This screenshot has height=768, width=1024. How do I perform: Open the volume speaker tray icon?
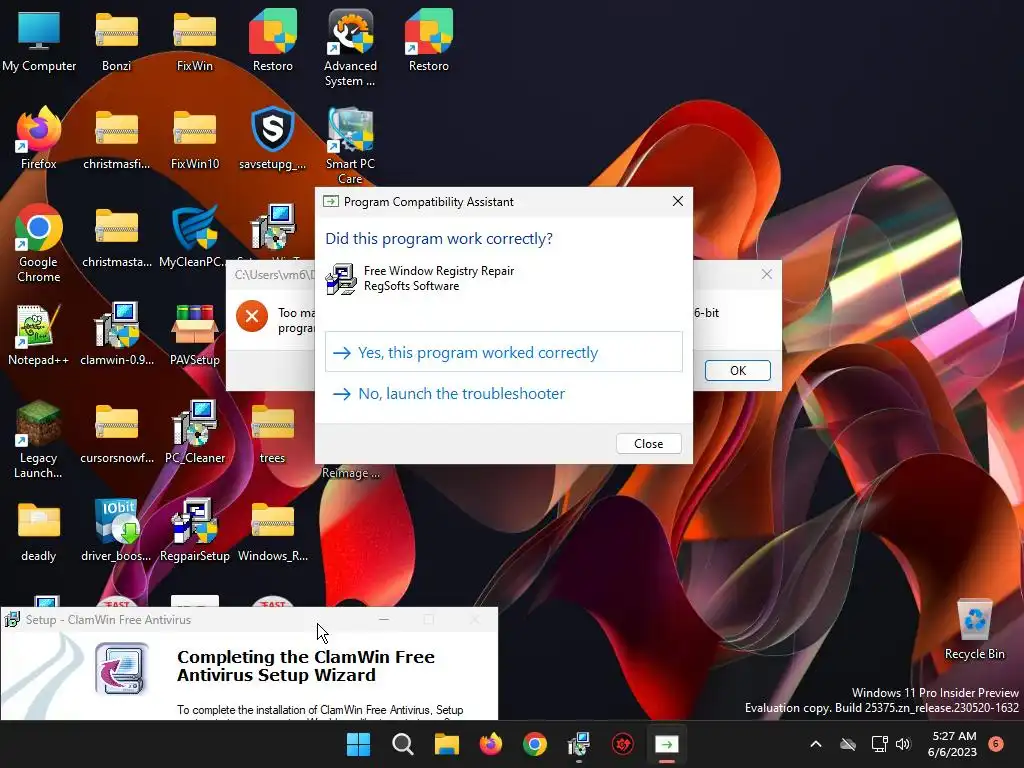pos(903,744)
